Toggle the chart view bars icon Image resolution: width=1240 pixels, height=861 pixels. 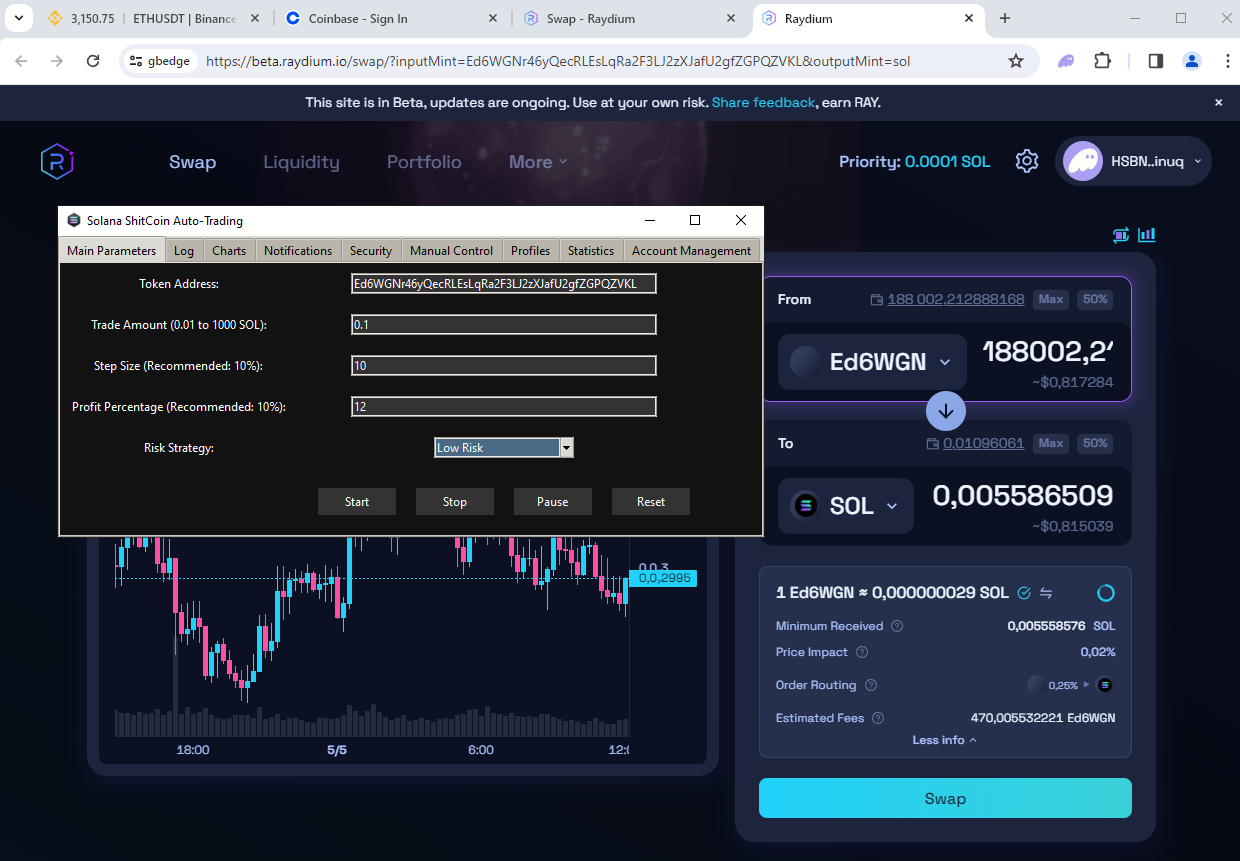click(x=1147, y=235)
